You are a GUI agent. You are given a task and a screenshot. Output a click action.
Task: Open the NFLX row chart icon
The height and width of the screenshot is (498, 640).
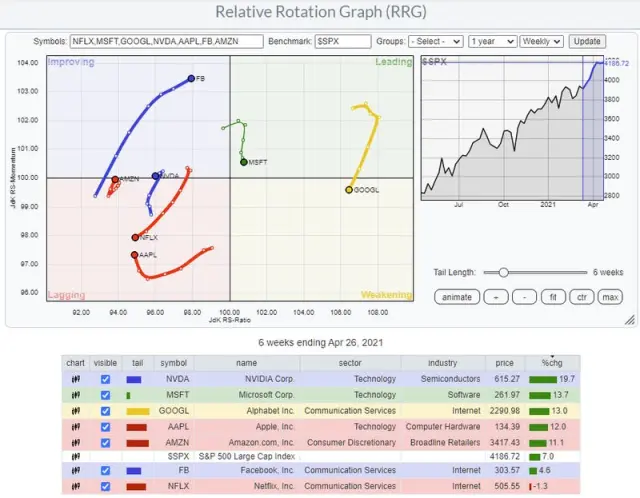pos(76,487)
